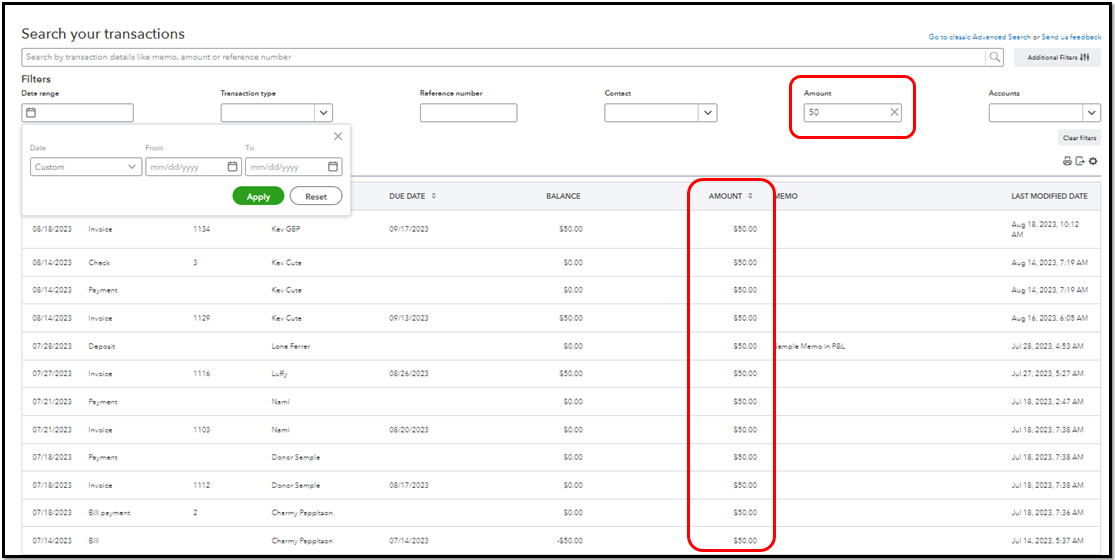Click the Balance column header
Image resolution: width=1115 pixels, height=560 pixels.
click(x=563, y=196)
